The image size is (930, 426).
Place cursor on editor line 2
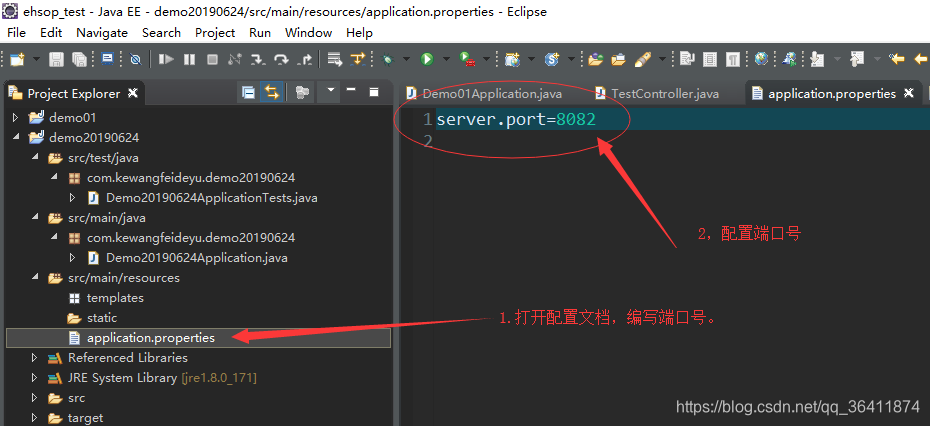click(x=683, y=141)
